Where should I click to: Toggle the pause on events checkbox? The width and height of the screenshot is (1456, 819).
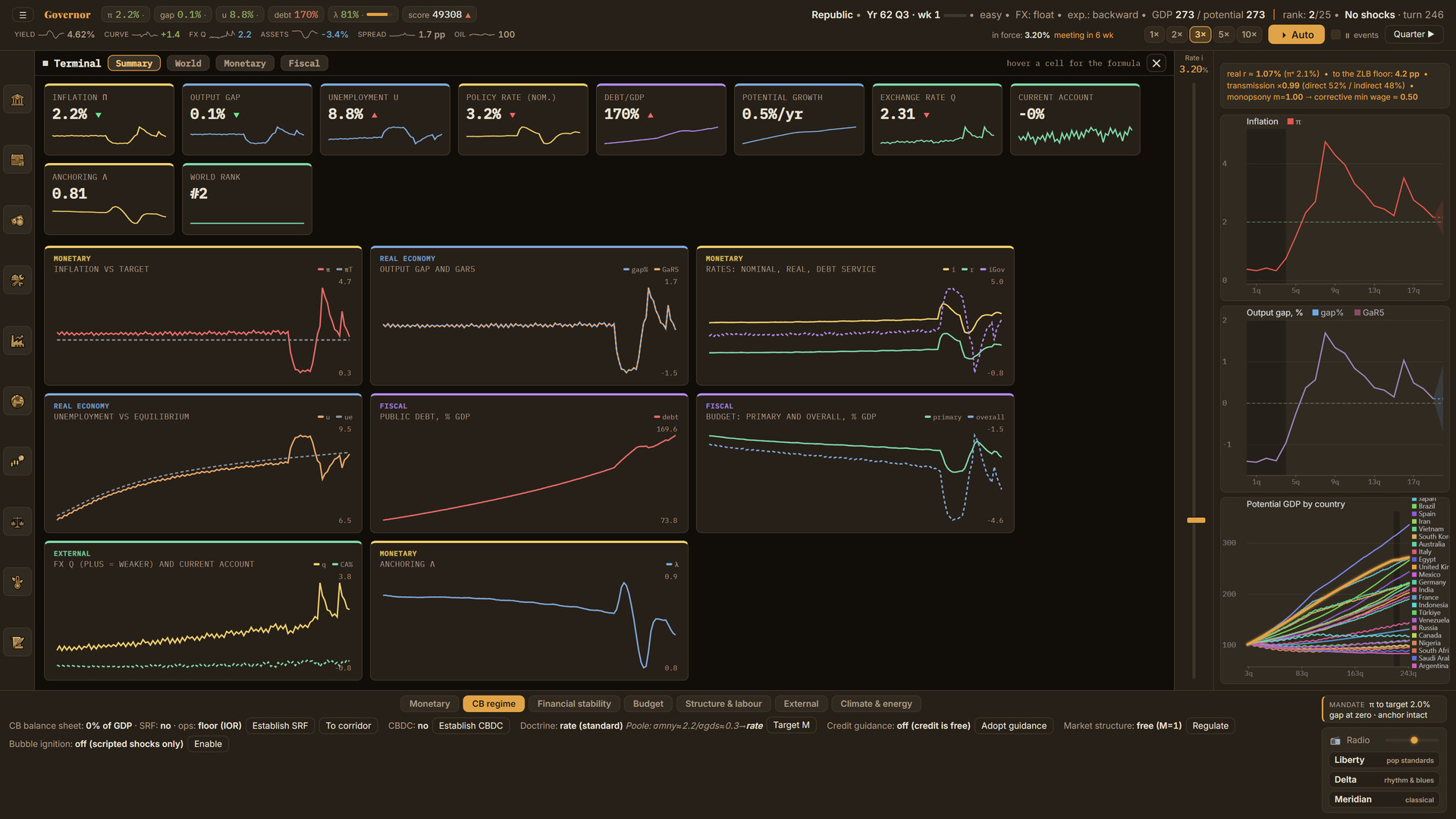click(1336, 35)
